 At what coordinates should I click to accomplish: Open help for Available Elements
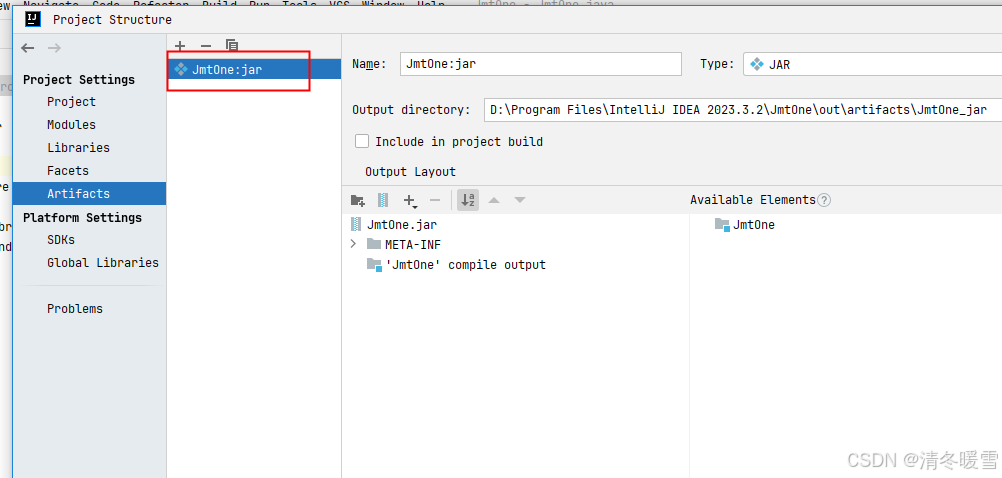point(824,200)
